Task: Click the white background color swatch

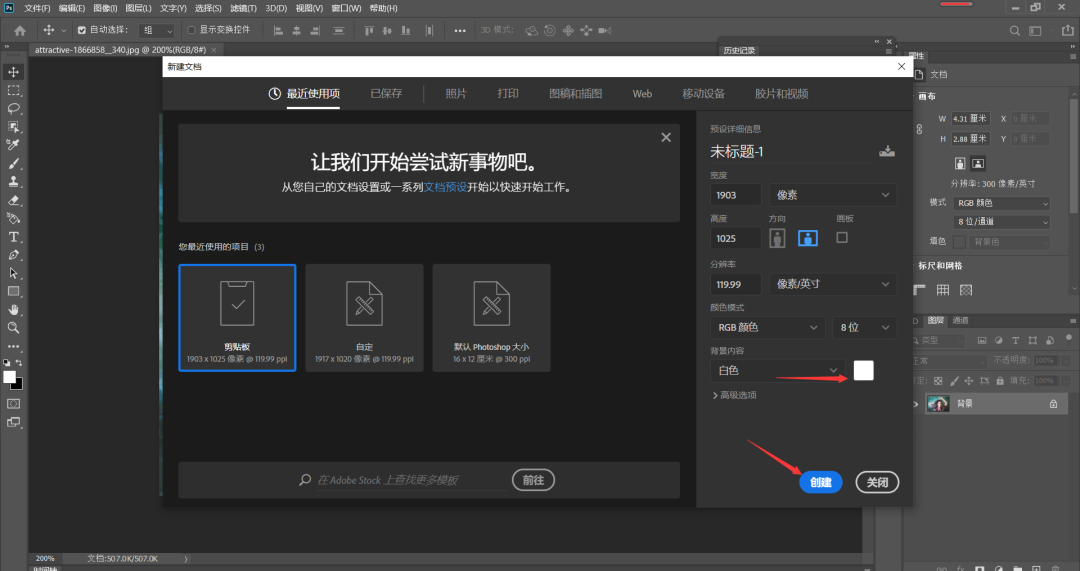Action: point(863,370)
